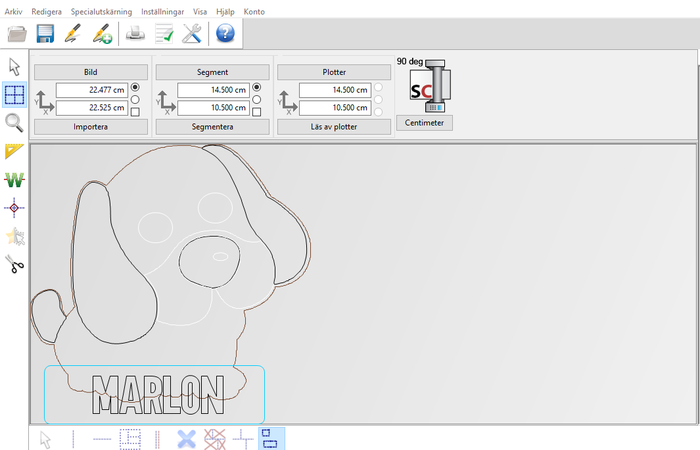Open the Visa menu
The width and height of the screenshot is (700, 450).
[x=200, y=12]
